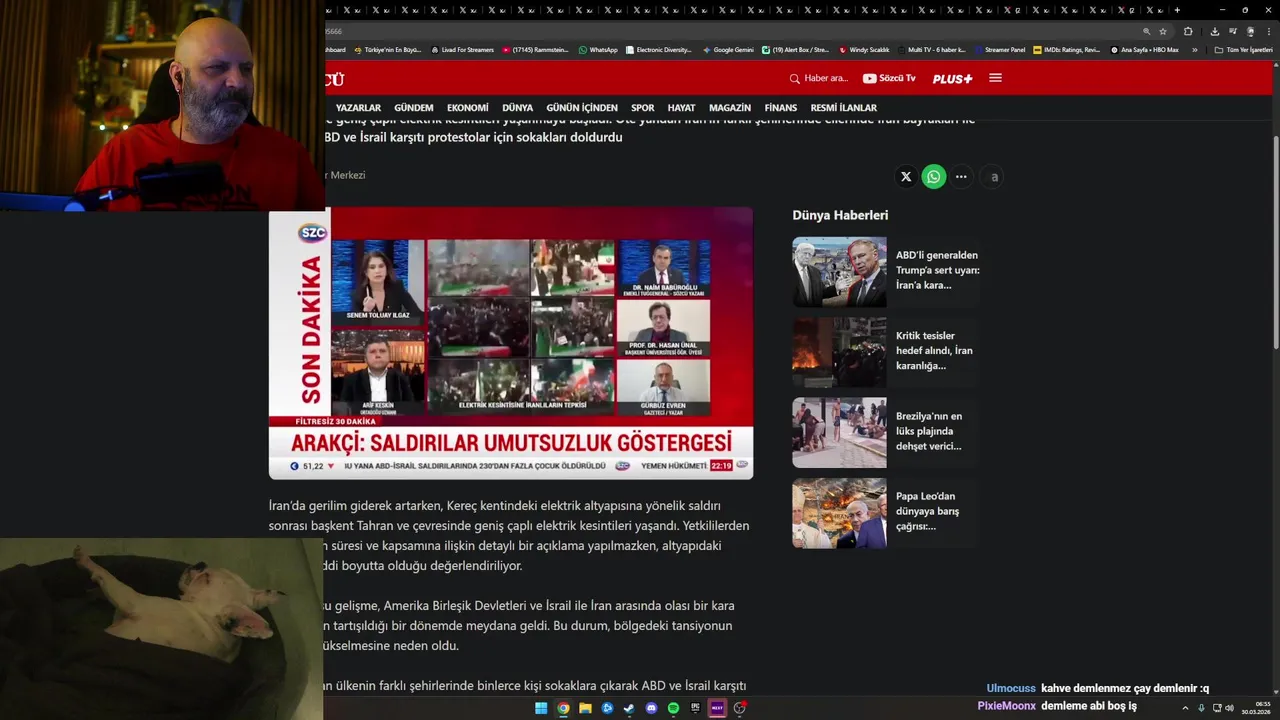Open 'ABD'li generalden Trump'a sert uyarı' headline
The image size is (1280, 720).
938,270
